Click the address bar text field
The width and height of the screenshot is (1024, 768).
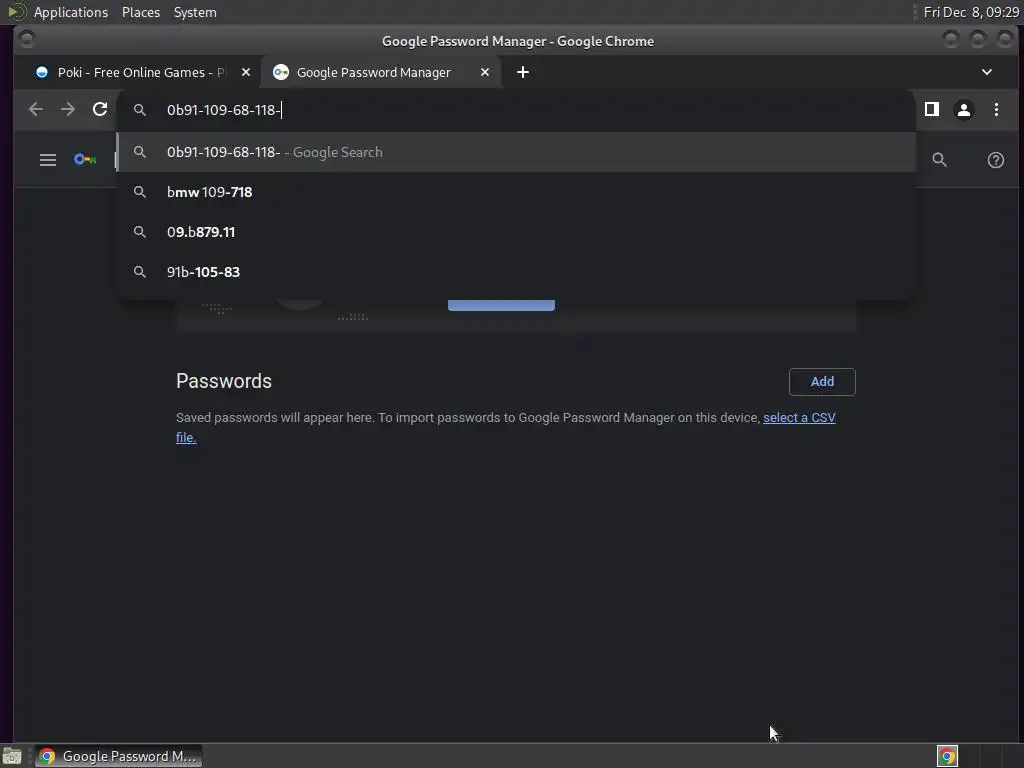point(516,110)
